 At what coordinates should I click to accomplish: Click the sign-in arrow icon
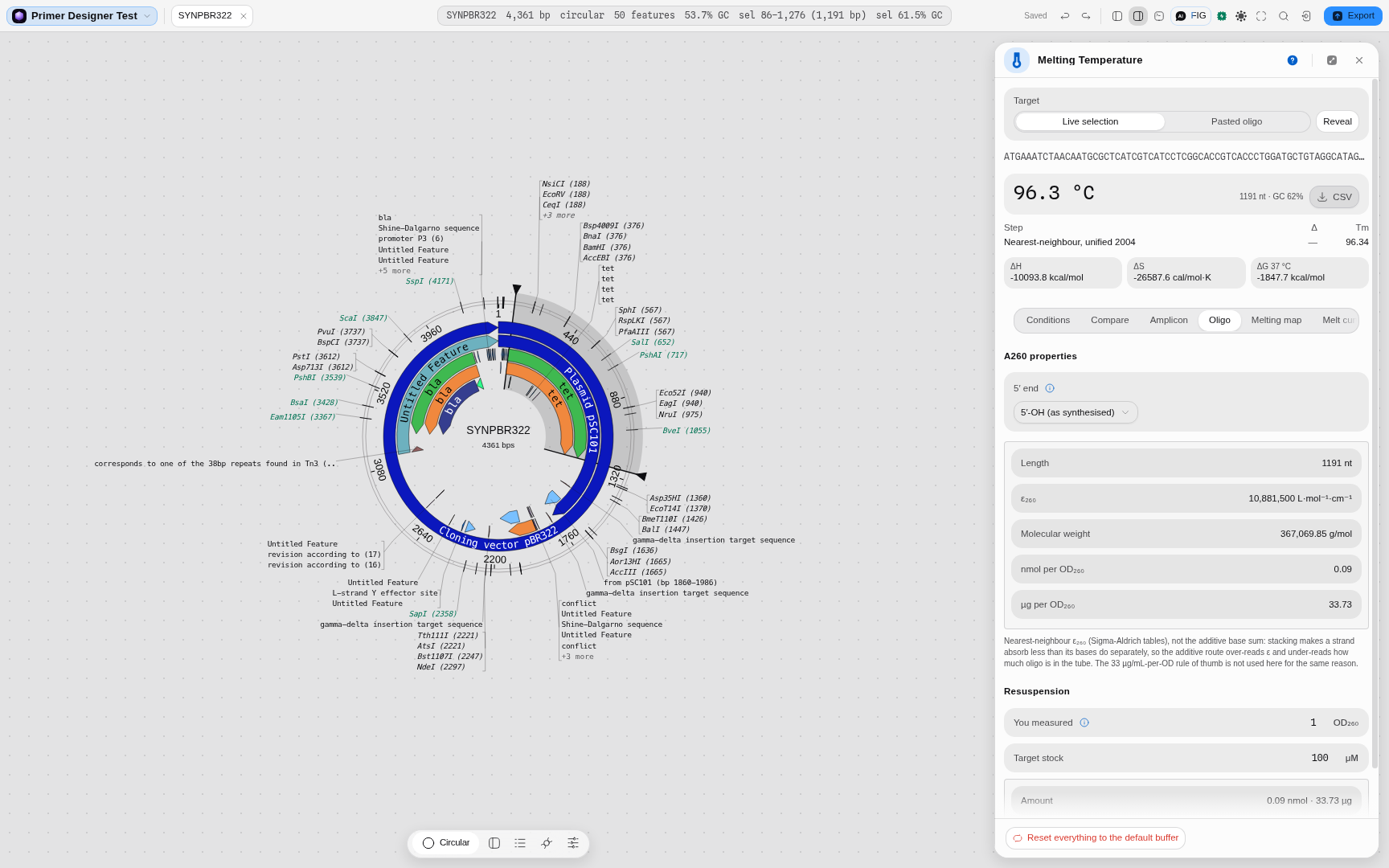1306,16
